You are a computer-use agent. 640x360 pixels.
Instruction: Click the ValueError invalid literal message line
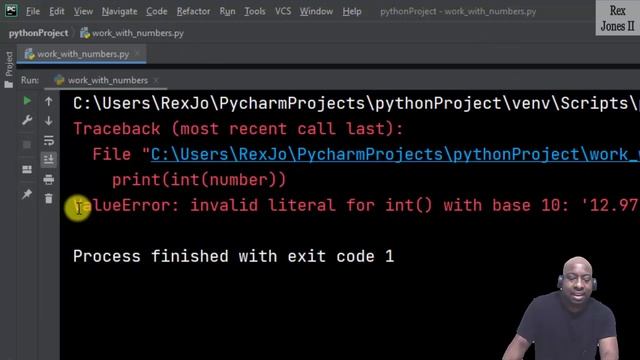coord(356,205)
